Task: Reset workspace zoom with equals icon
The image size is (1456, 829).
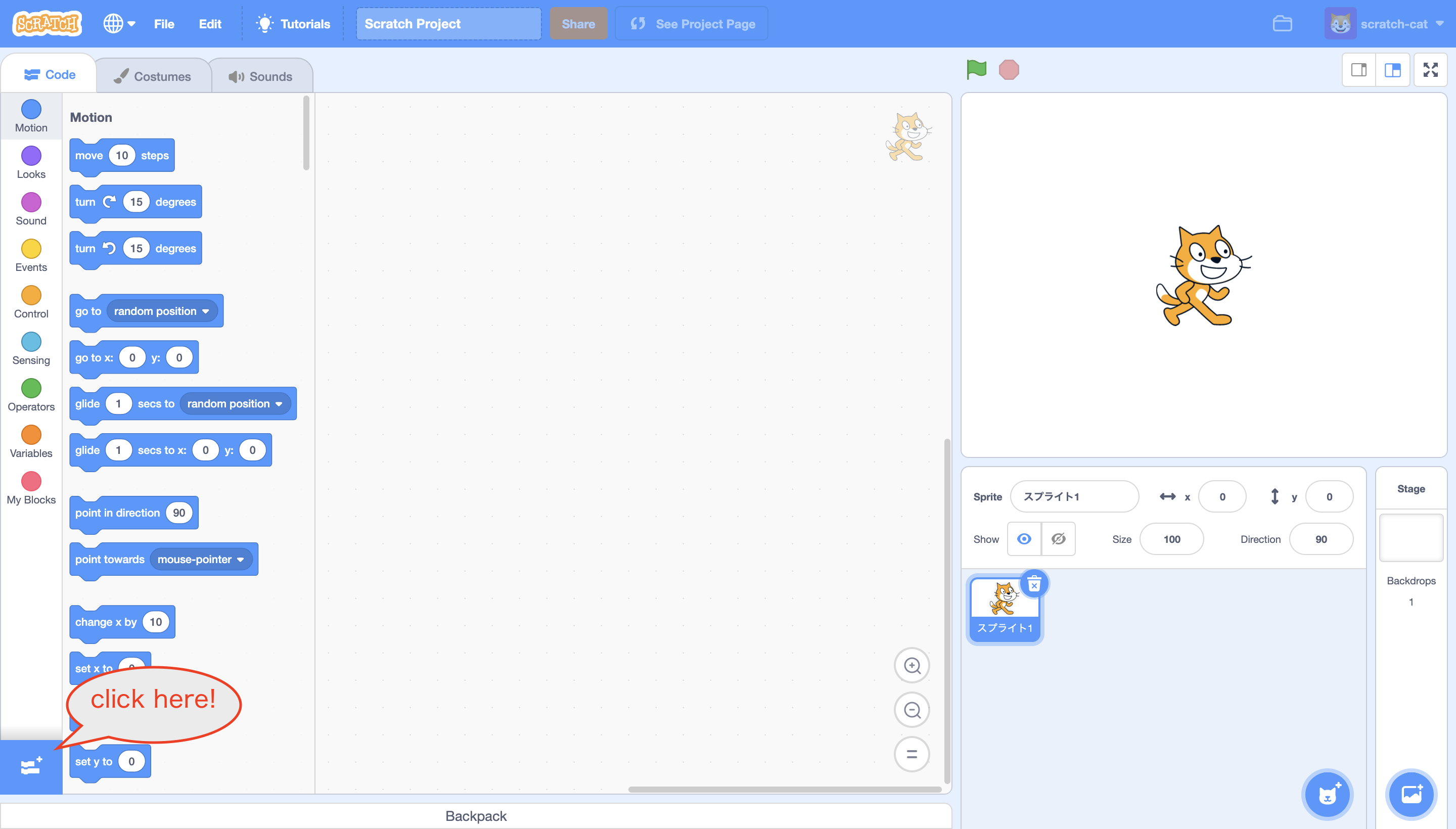Action: tap(912, 754)
